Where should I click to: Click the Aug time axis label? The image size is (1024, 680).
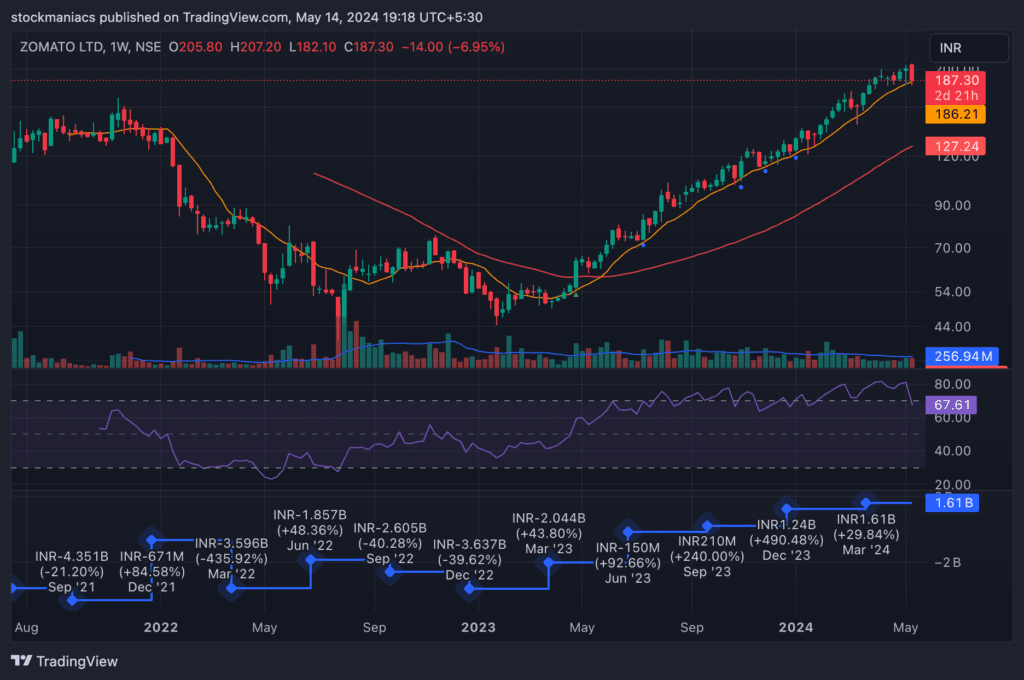[x=26, y=627]
